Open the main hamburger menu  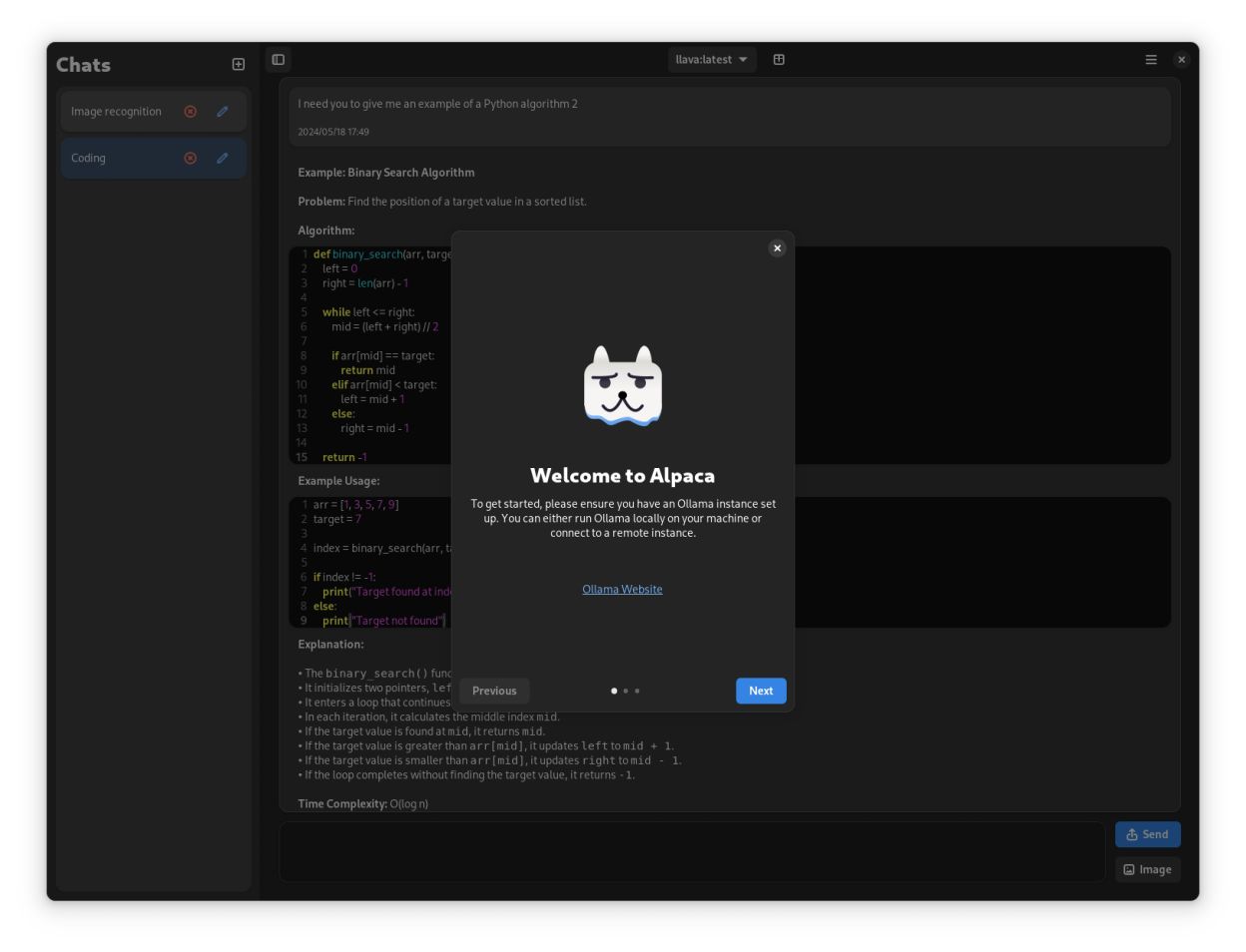click(1149, 59)
